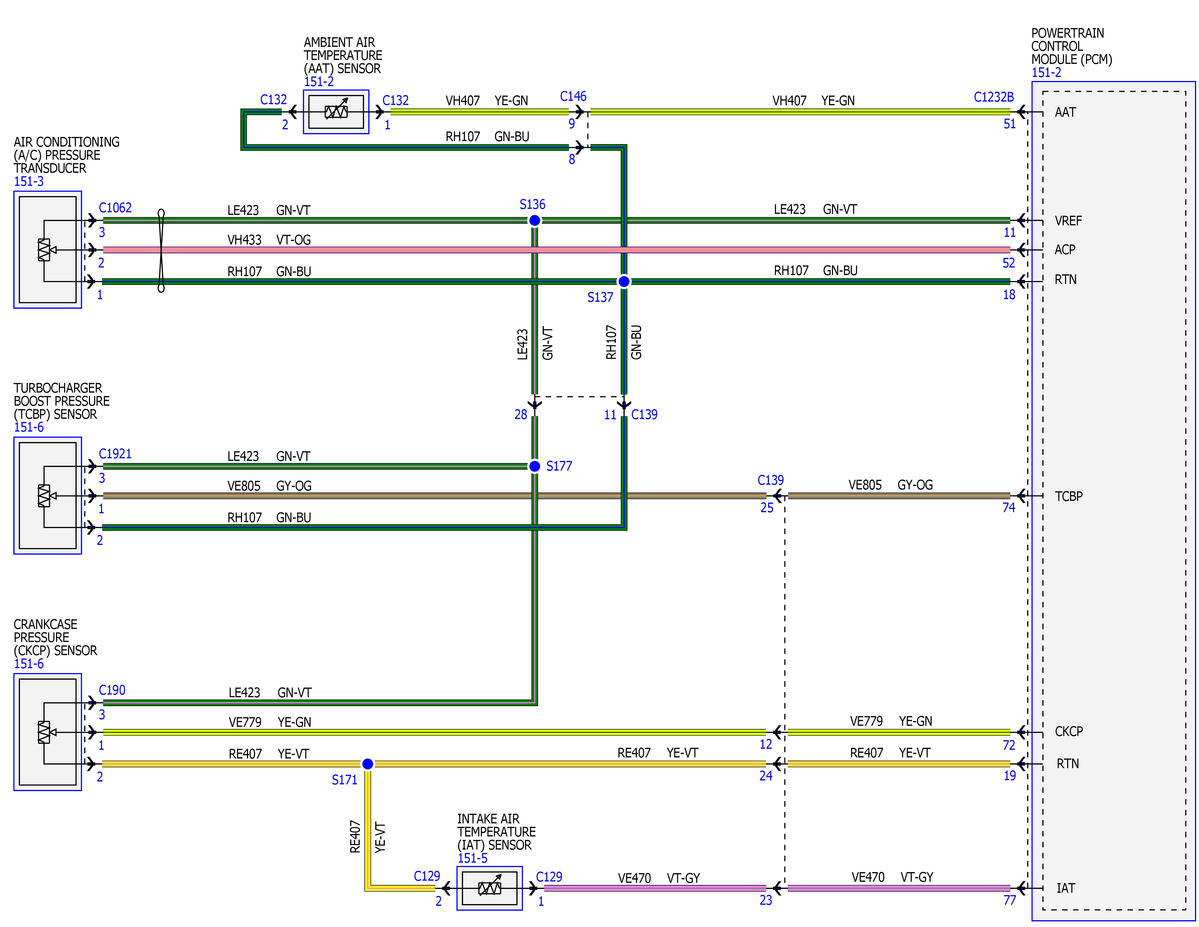
Task: Click the S177 splice dot
Action: (535, 466)
